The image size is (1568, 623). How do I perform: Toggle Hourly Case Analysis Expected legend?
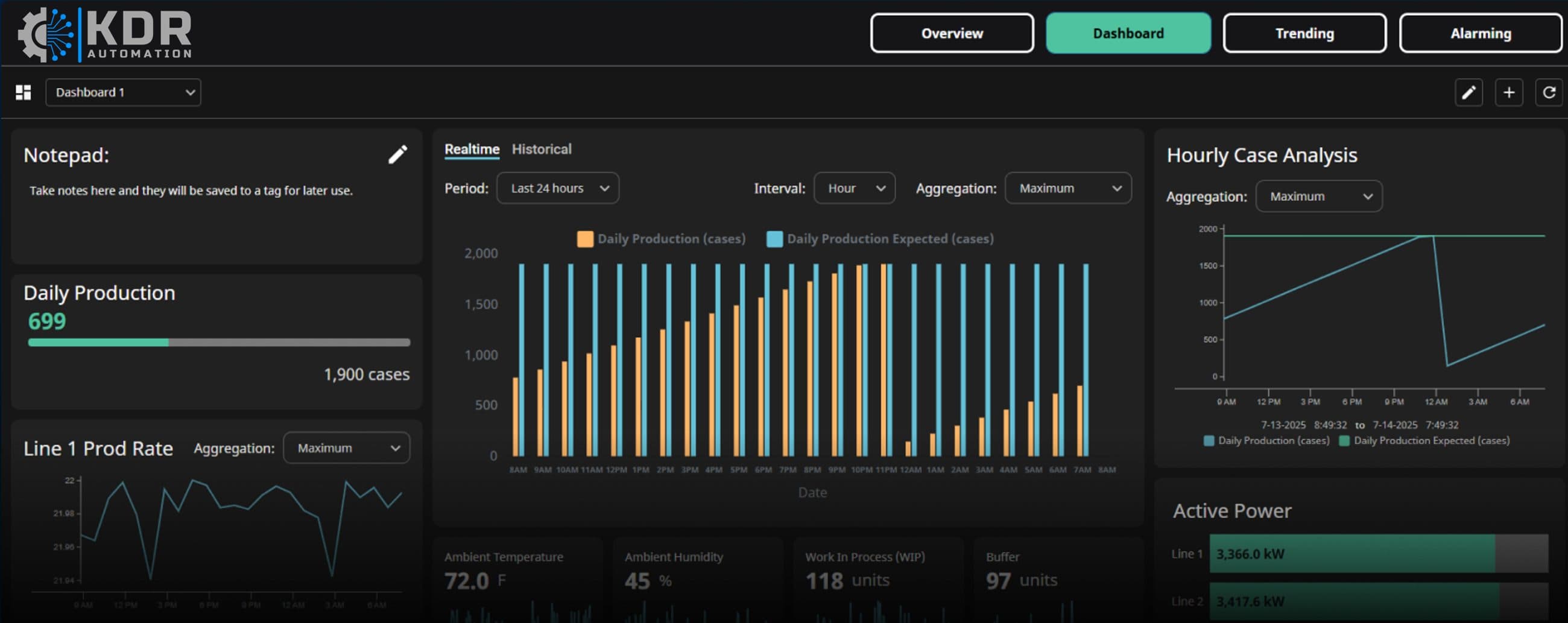1424,440
